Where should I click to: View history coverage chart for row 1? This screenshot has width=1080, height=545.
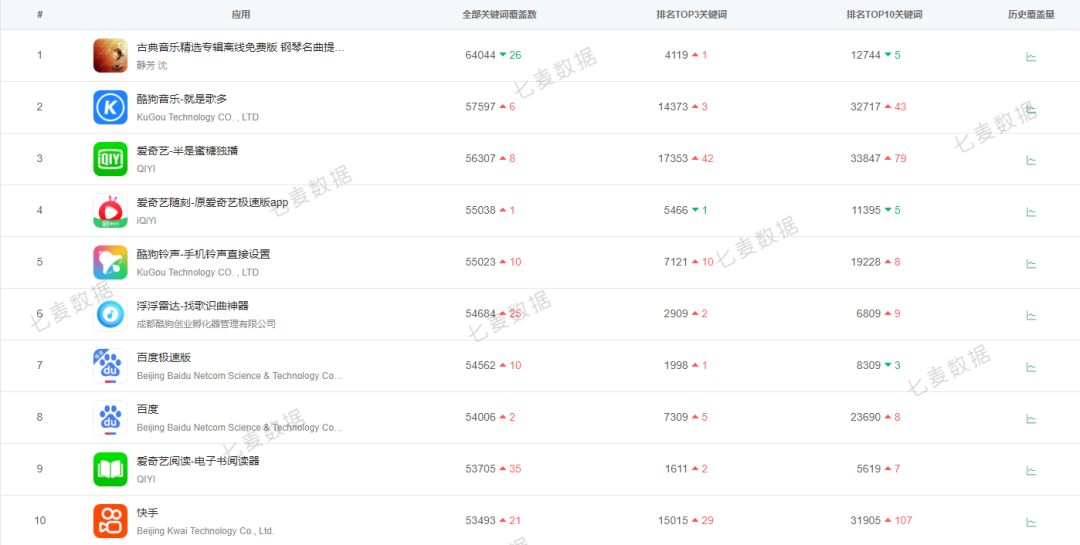click(x=1031, y=56)
